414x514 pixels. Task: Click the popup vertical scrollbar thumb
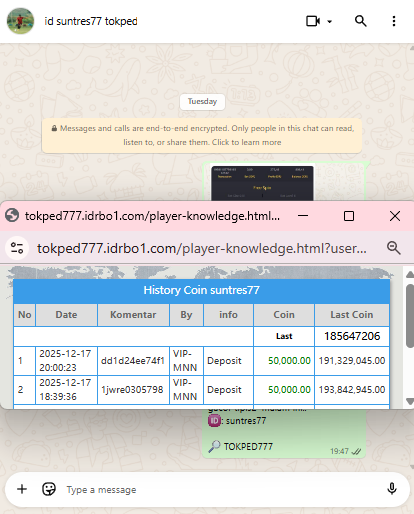[x=410, y=316]
